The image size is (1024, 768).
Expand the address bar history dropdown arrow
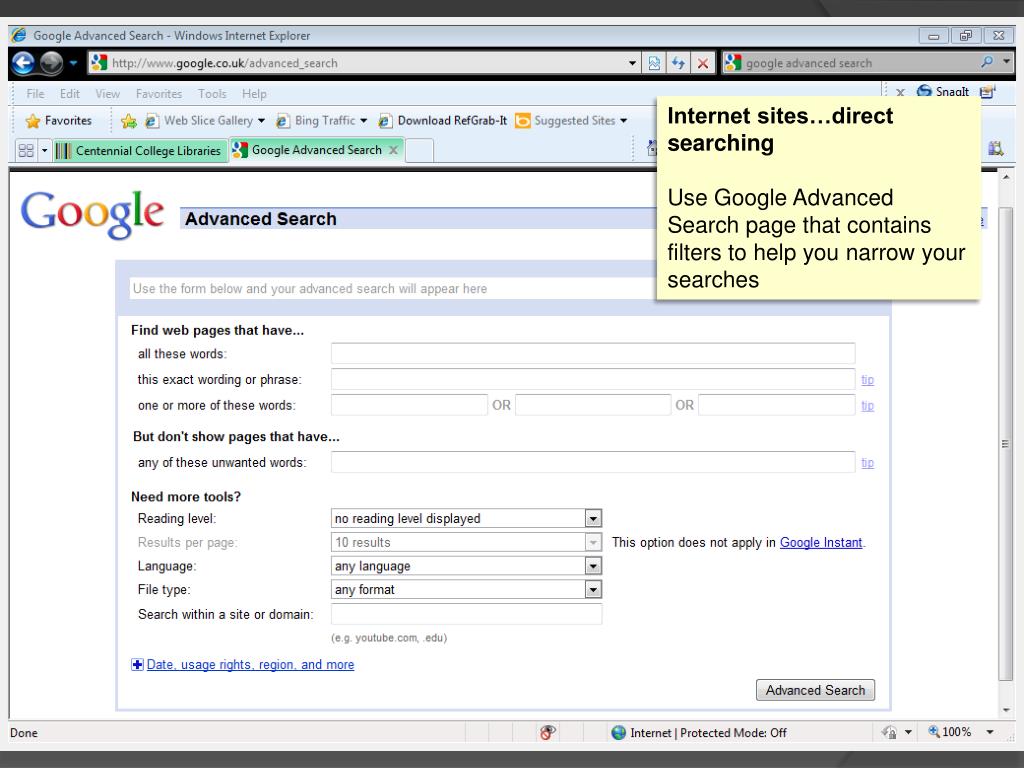click(x=632, y=63)
